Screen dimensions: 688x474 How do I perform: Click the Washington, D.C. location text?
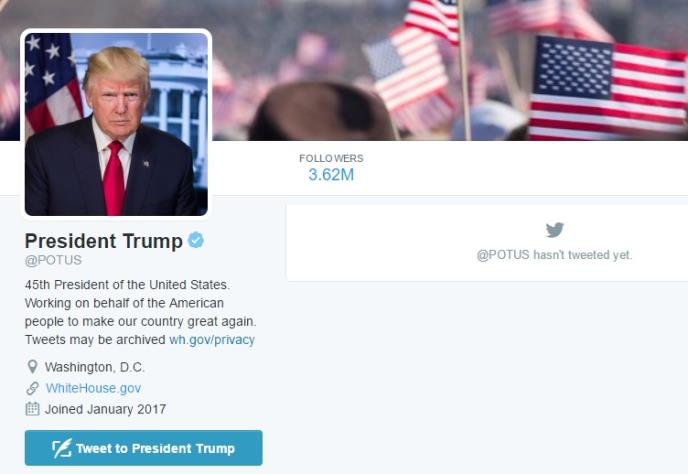(x=95, y=367)
